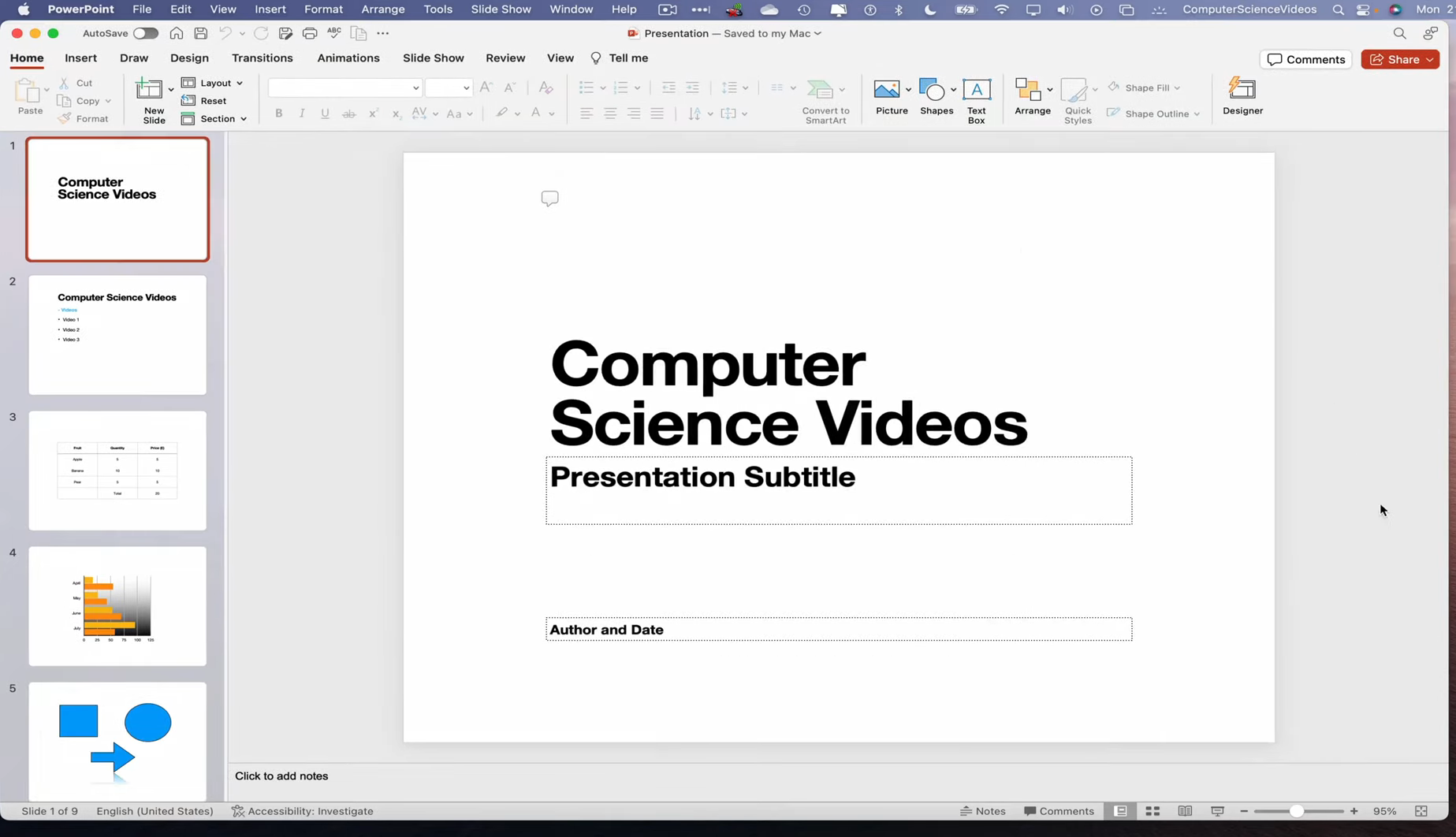Image resolution: width=1456 pixels, height=837 pixels.
Task: Click the Tell me search box
Action: (x=620, y=58)
